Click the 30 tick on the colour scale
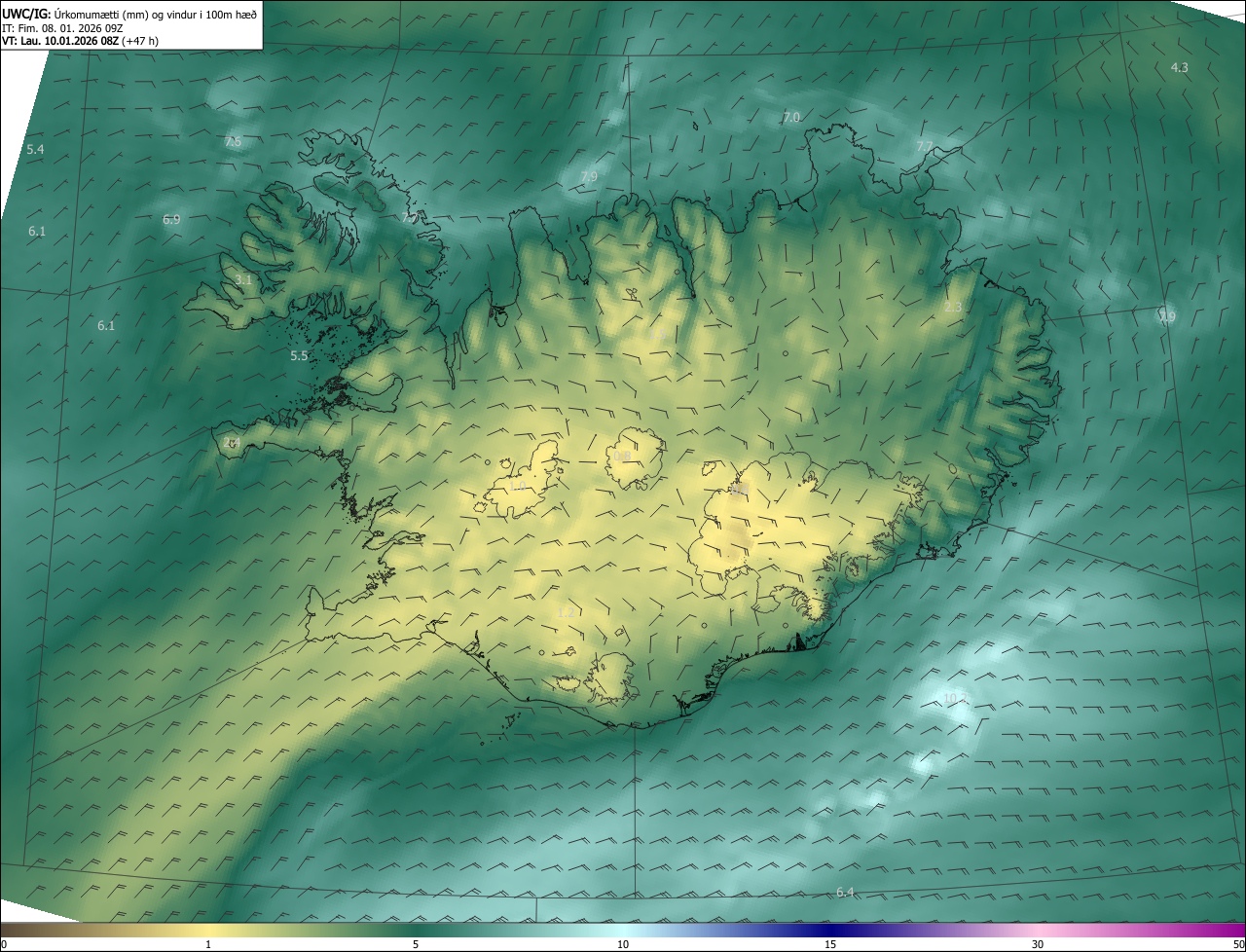Screen dimensions: 1246x952 [x=1038, y=944]
